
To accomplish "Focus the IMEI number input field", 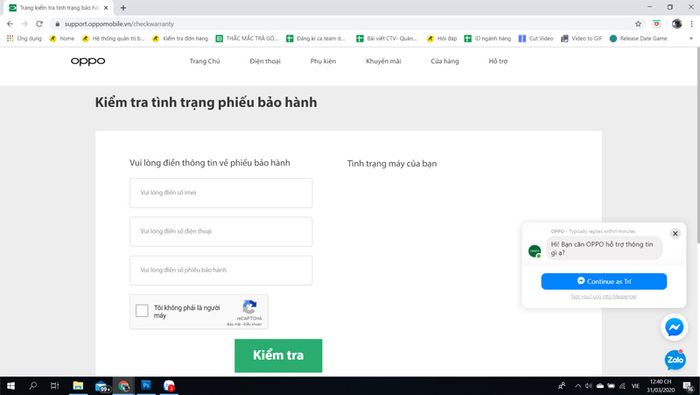I will (221, 193).
